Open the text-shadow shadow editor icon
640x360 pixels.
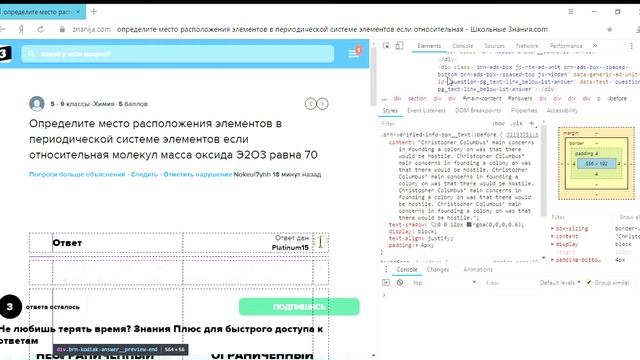433,225
